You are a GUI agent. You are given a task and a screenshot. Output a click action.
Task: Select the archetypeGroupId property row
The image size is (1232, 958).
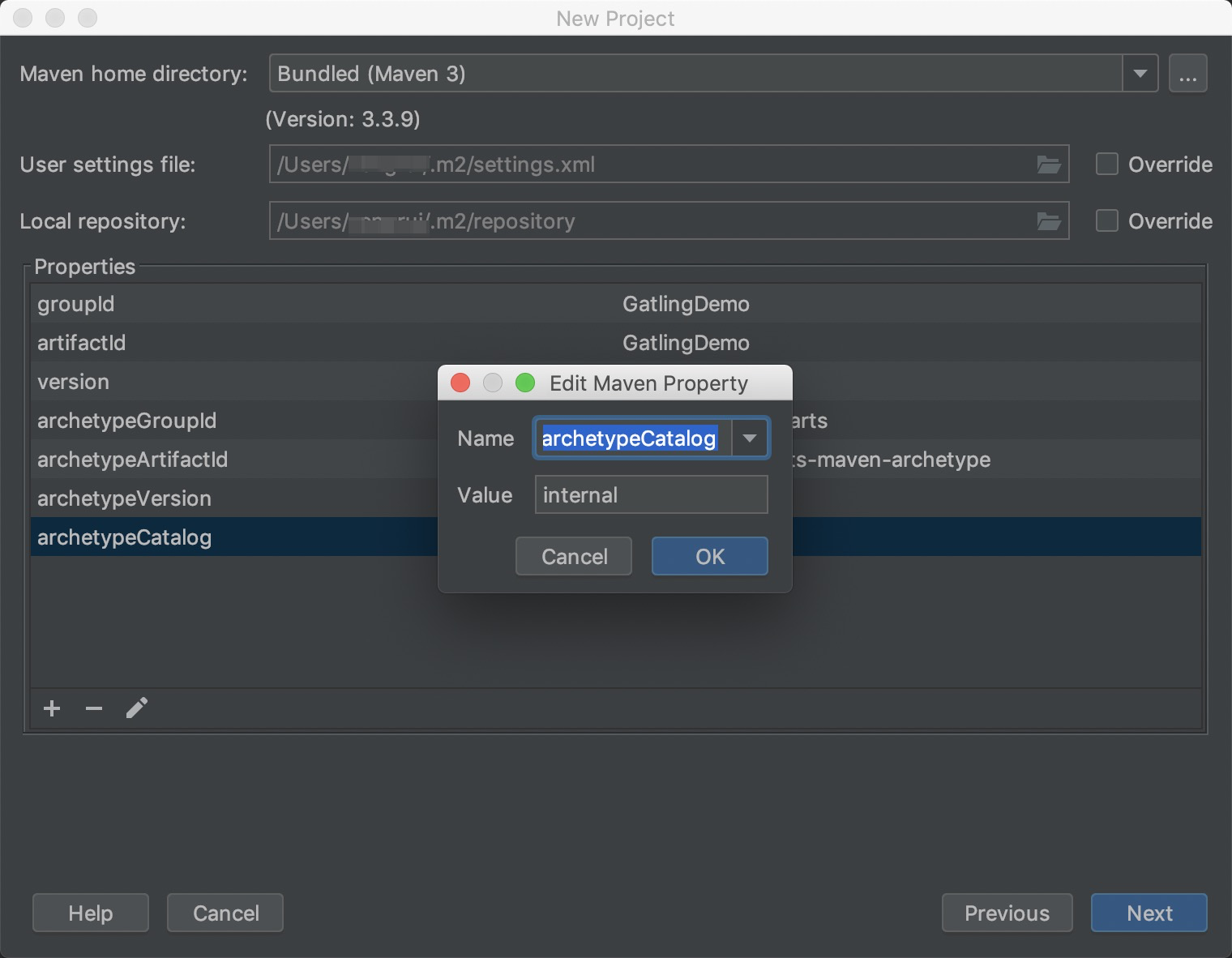pyautogui.click(x=616, y=421)
